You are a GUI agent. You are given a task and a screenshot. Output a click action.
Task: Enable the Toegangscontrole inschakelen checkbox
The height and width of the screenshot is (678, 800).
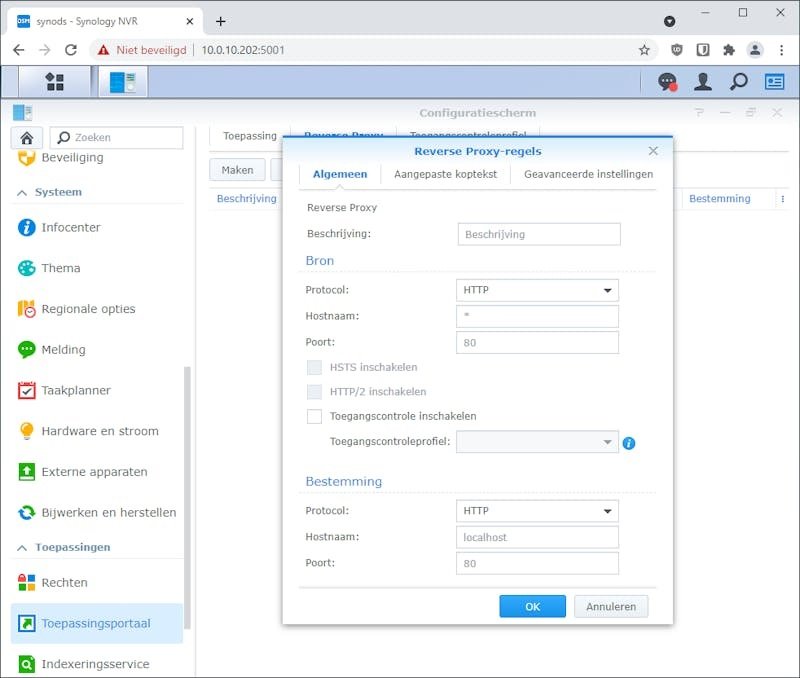point(314,416)
